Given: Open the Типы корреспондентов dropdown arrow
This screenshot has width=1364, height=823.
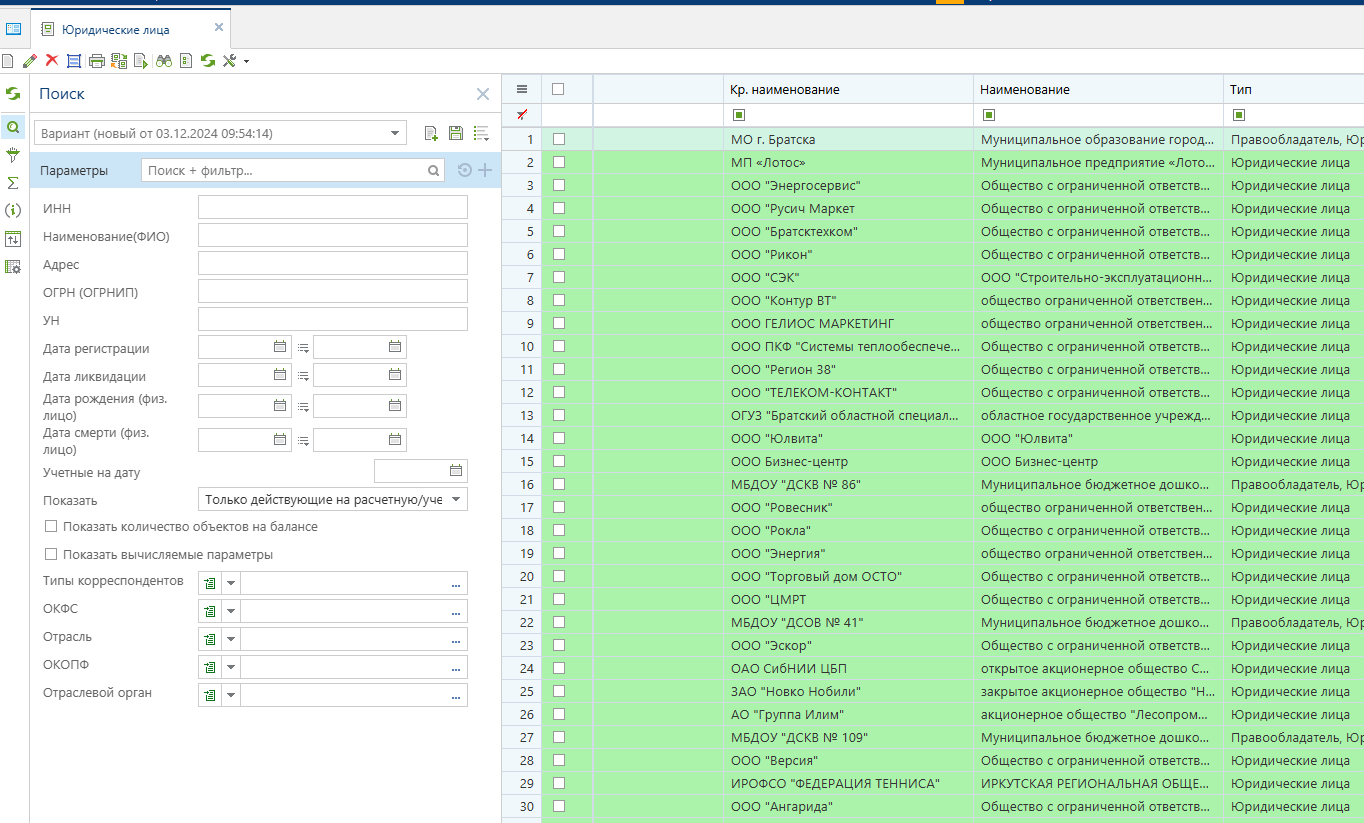Looking at the screenshot, I should click(x=231, y=583).
